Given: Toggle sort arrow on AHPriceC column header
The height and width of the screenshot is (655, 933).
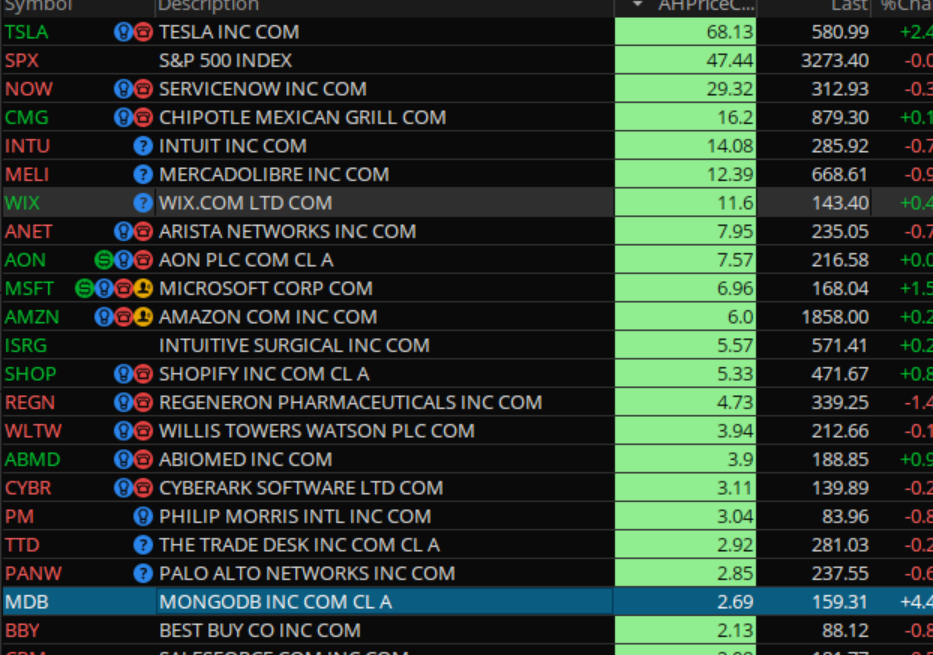Looking at the screenshot, I should (638, 6).
